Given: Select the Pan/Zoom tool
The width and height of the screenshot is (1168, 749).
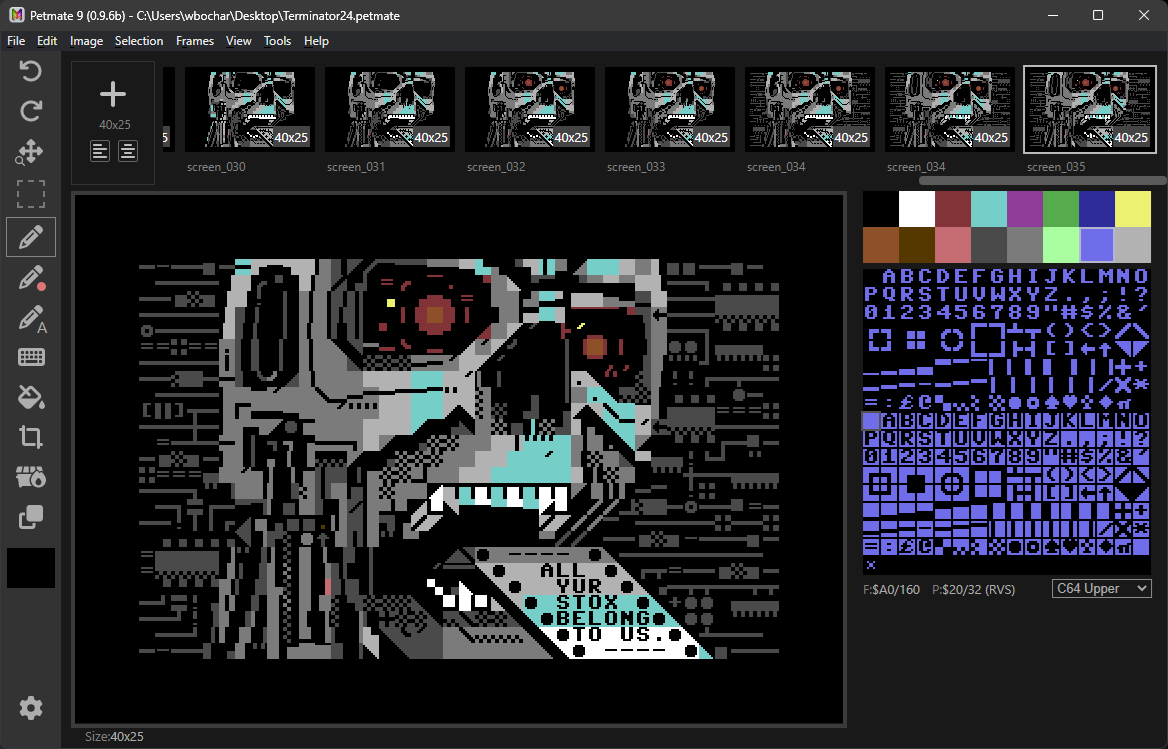Looking at the screenshot, I should (31, 152).
